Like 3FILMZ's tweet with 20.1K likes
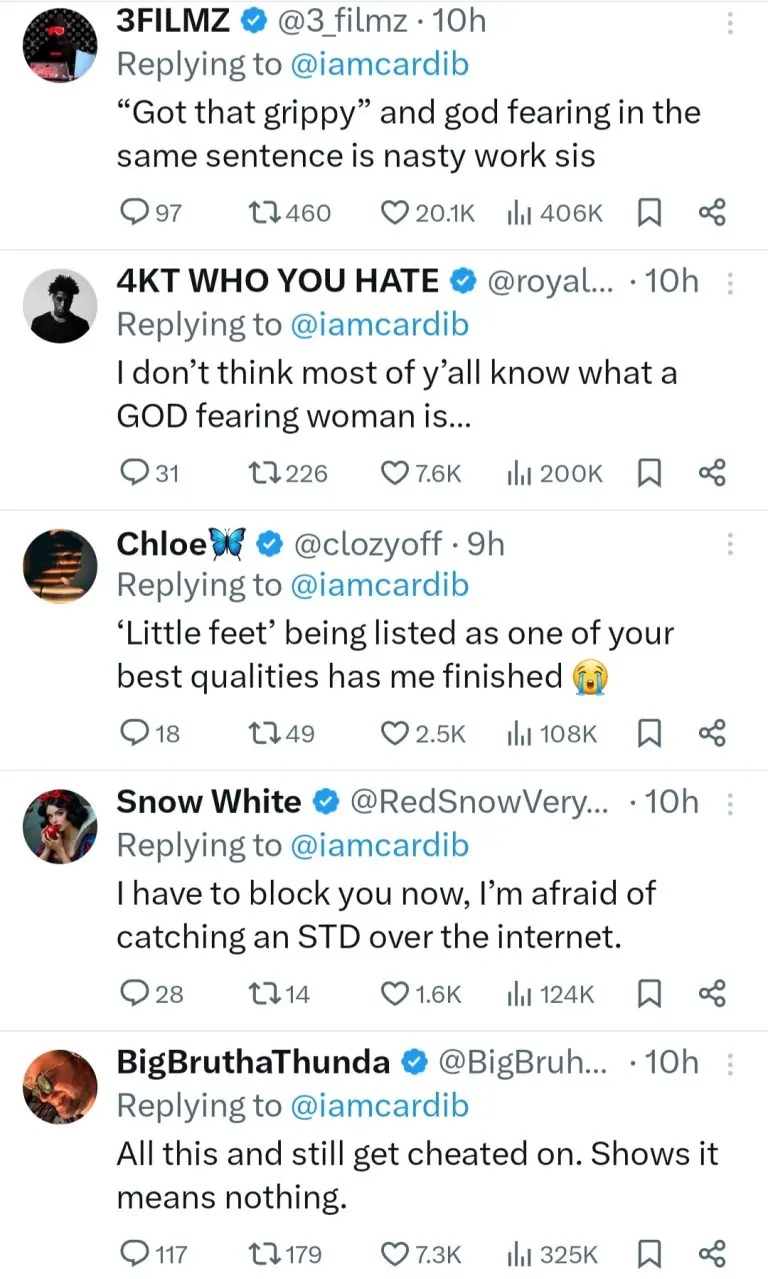The width and height of the screenshot is (768, 1279). [x=396, y=212]
